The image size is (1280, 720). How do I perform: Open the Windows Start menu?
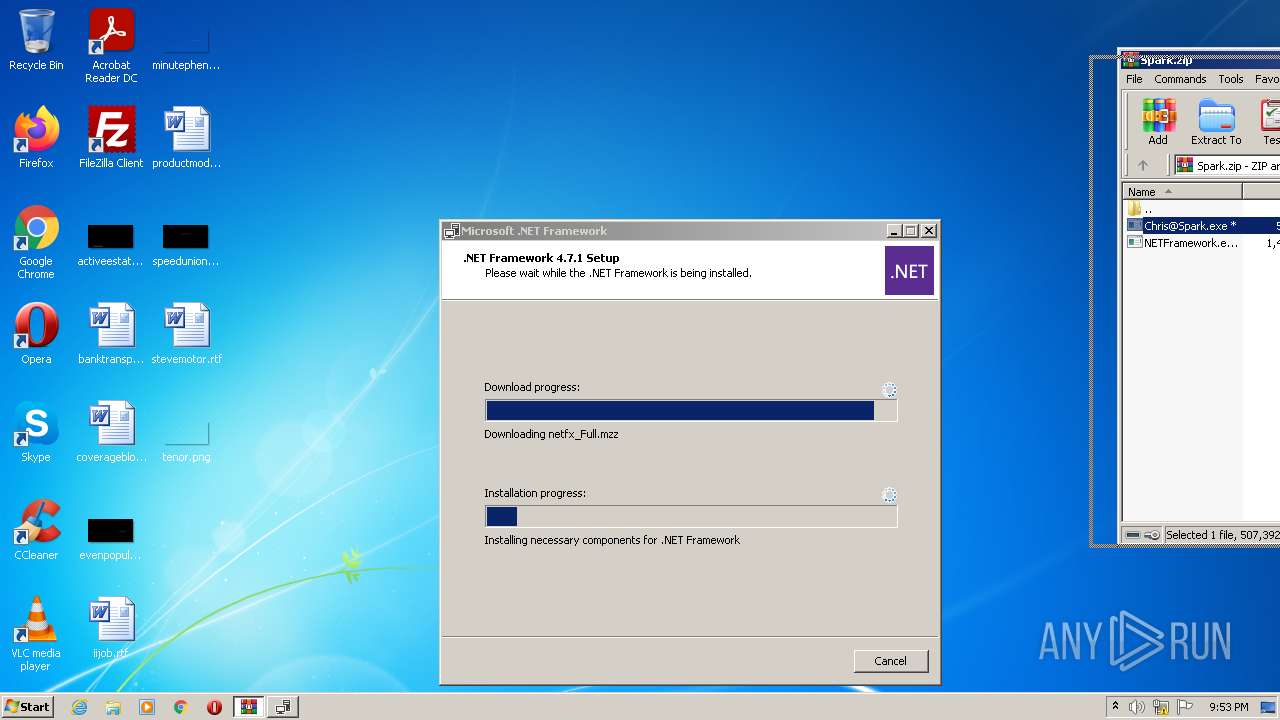(x=27, y=706)
